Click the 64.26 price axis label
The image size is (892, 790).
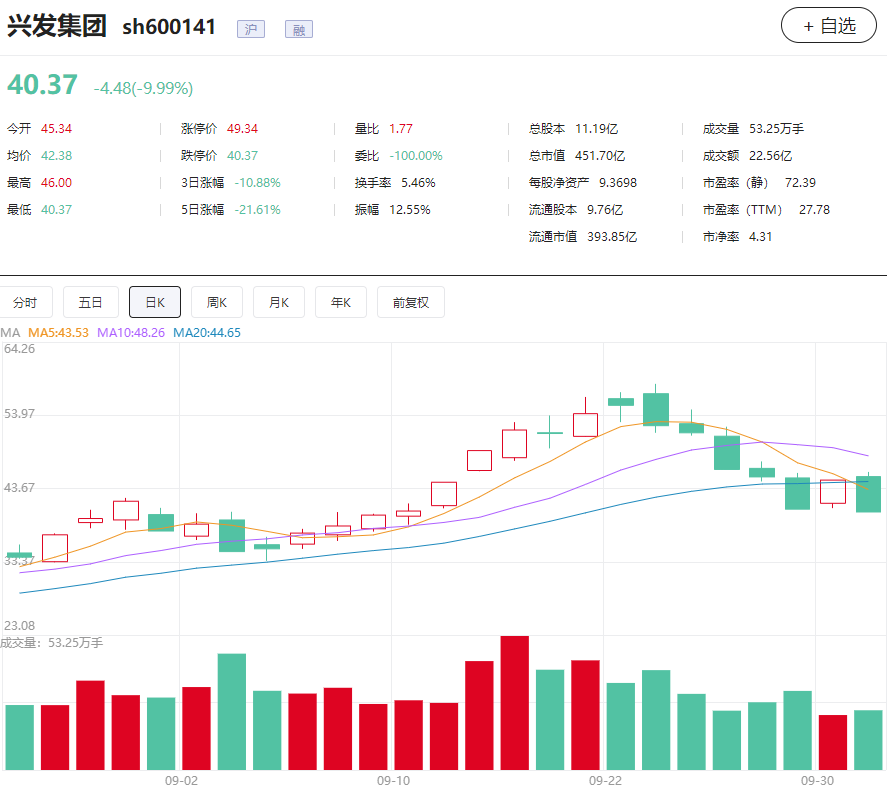[x=19, y=349]
